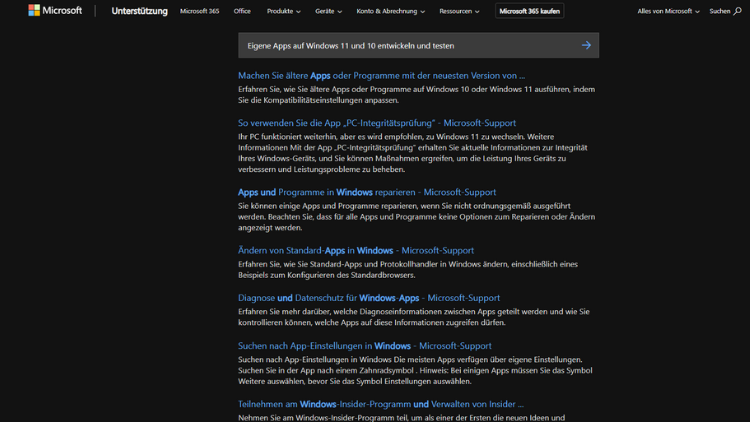Open the Microsoft 365 menu item
The width and height of the screenshot is (750, 422).
click(x=199, y=11)
